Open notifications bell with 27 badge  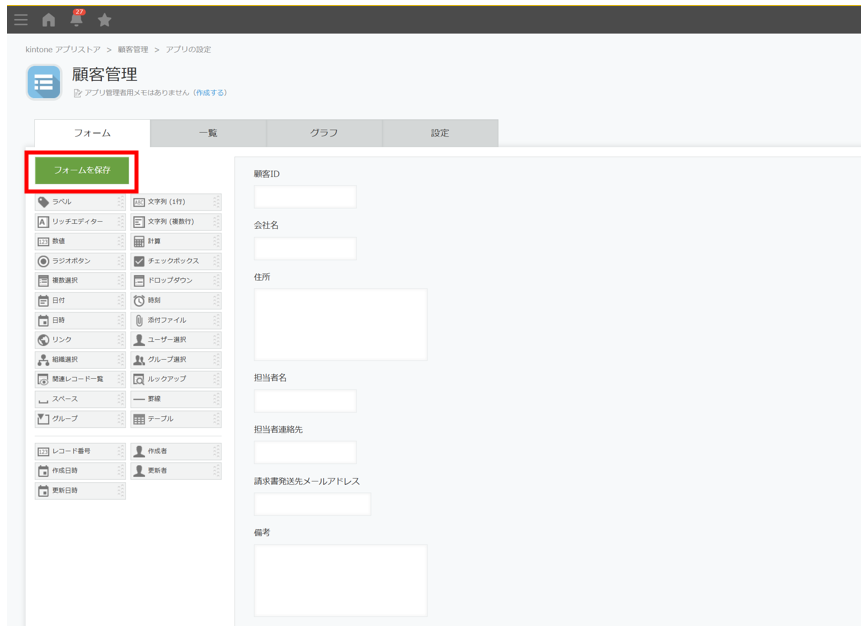pyautogui.click(x=74, y=17)
